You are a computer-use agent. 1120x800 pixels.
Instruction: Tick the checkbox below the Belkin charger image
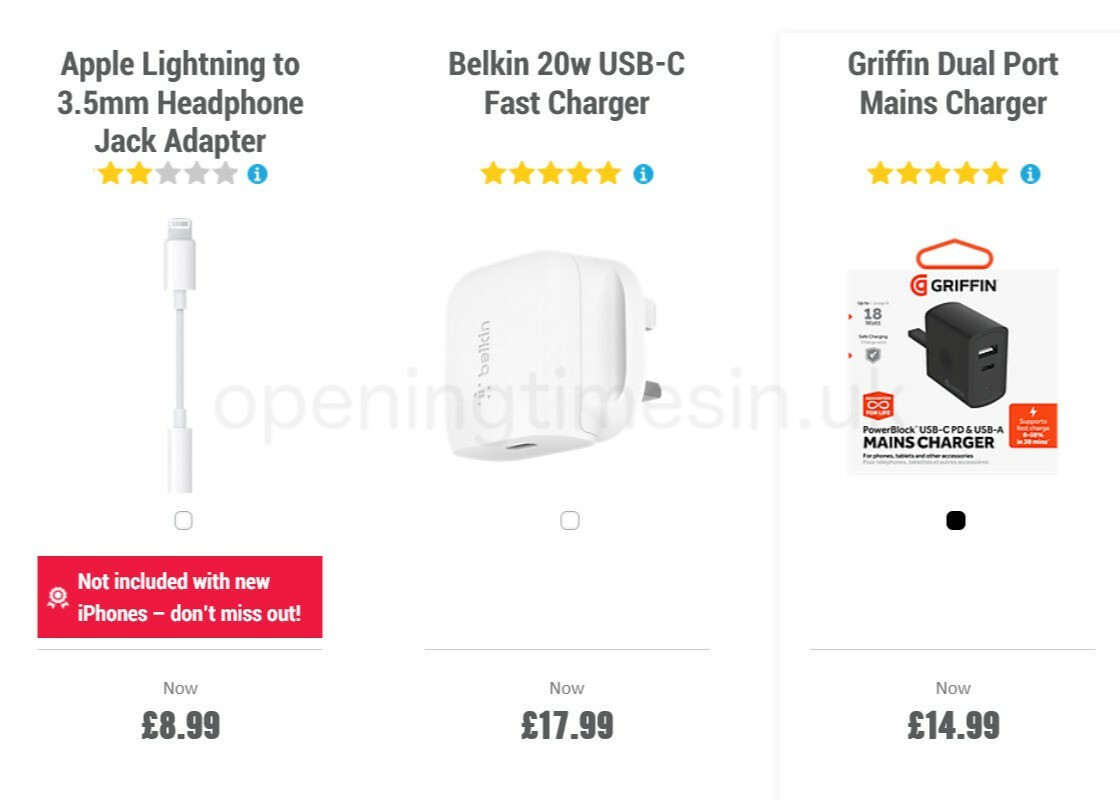570,520
